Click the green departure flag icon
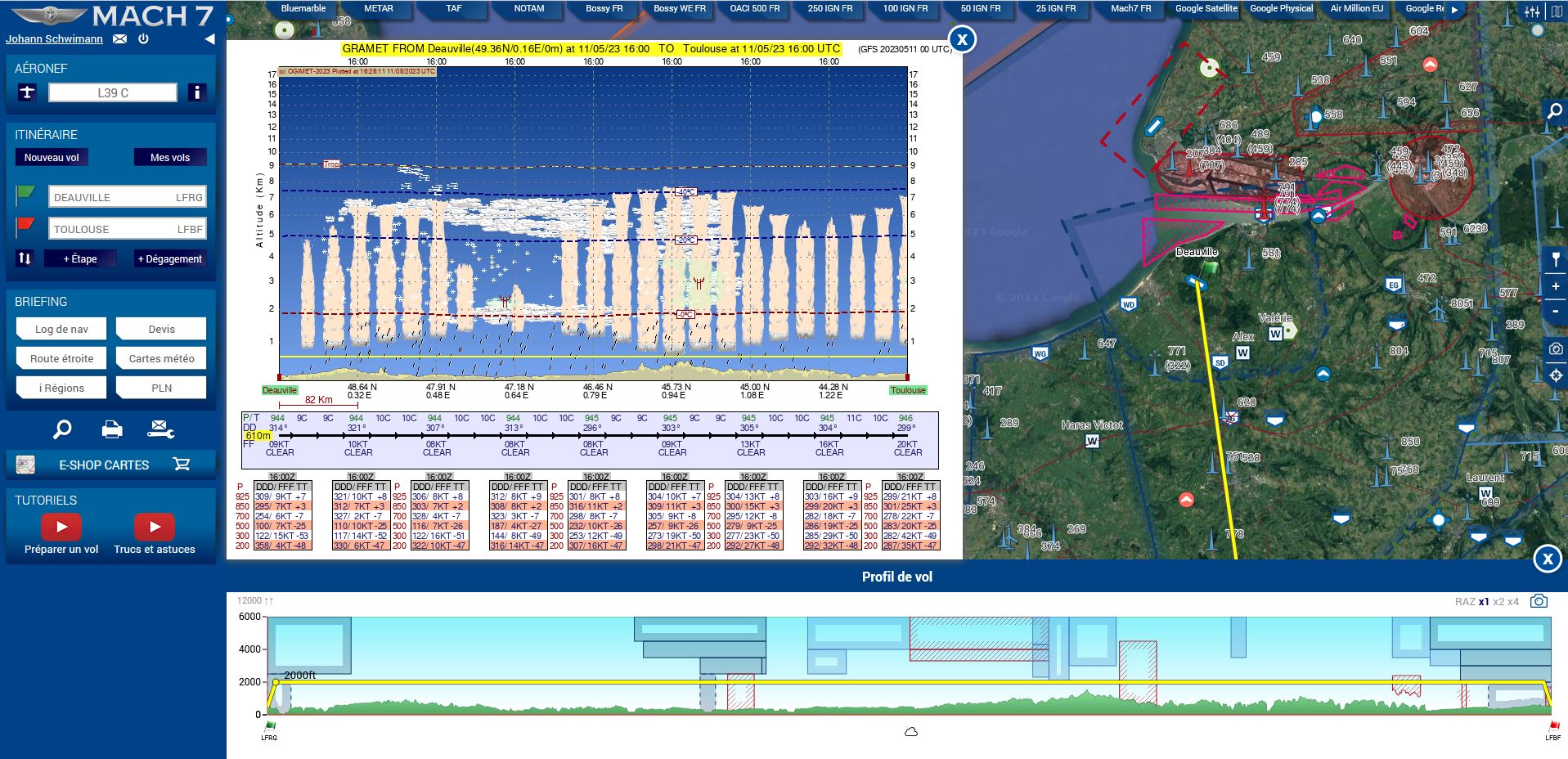Image resolution: width=1568 pixels, height=759 pixels. coord(26,196)
